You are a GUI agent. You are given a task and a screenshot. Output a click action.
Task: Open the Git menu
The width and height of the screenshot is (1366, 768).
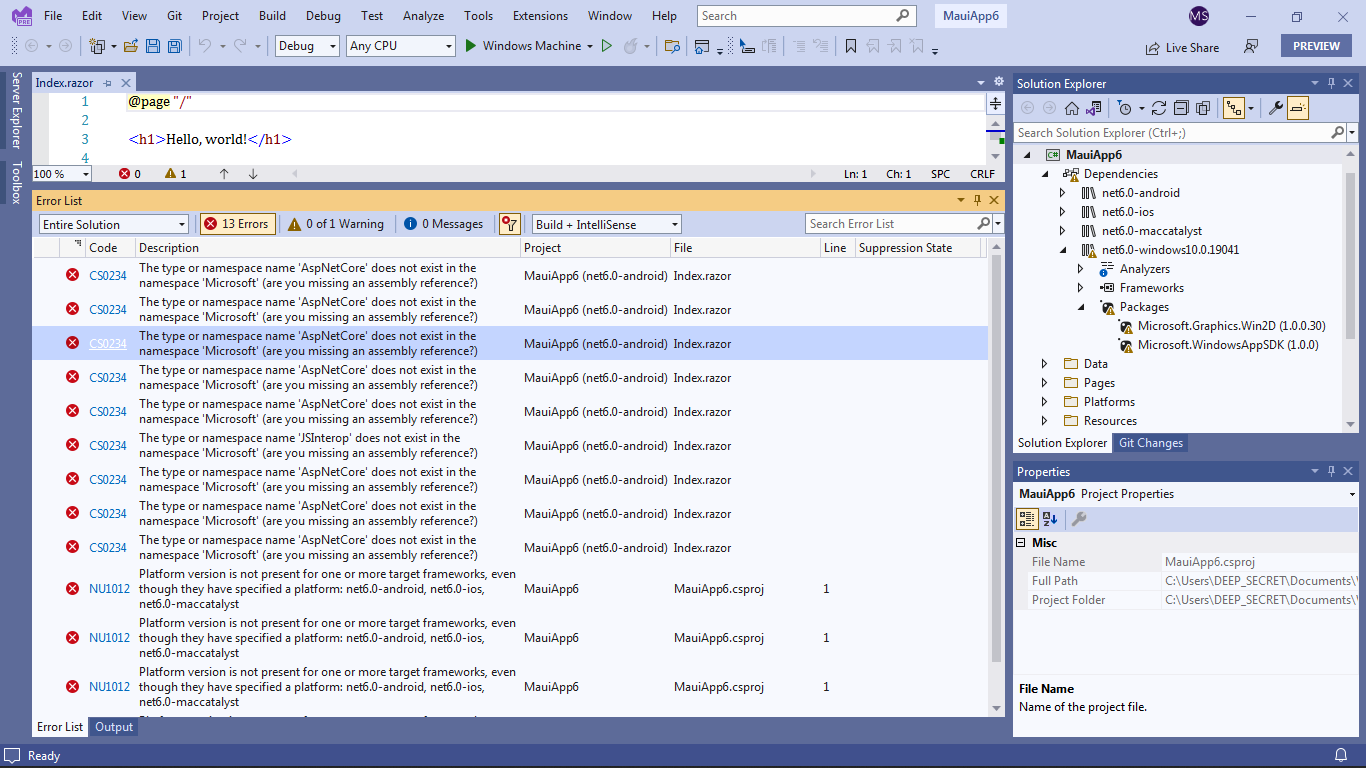(x=175, y=16)
